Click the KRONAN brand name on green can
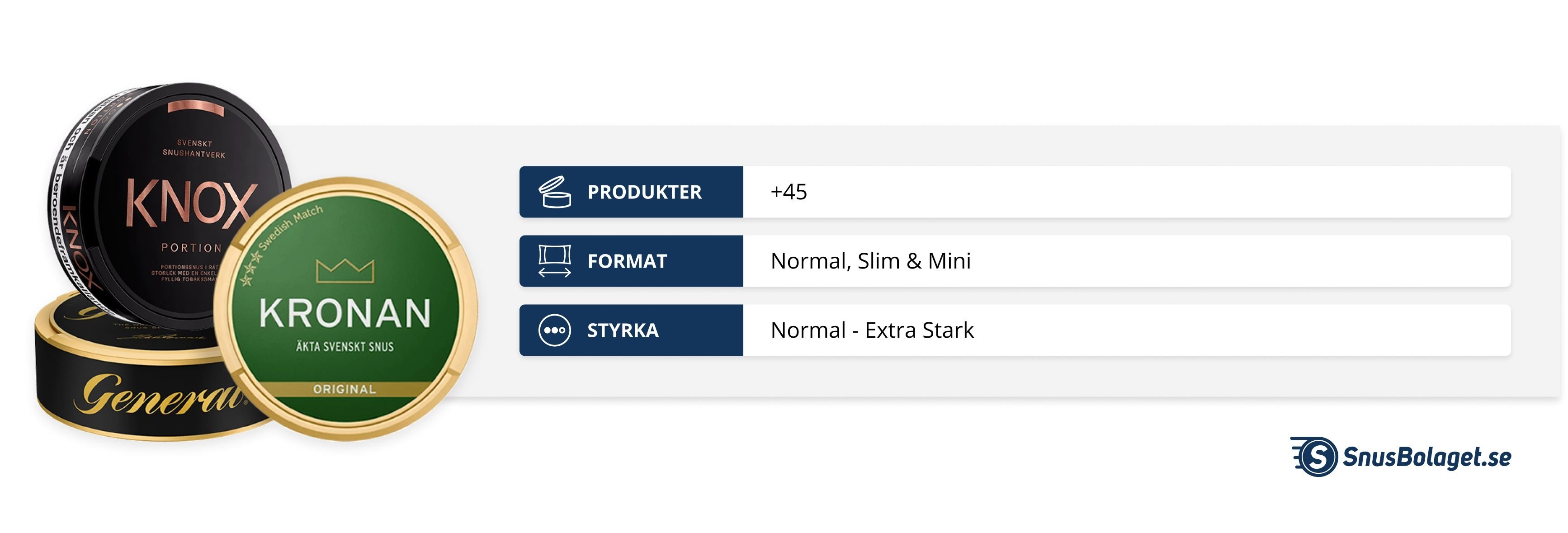The height and width of the screenshot is (533, 1568). (345, 313)
